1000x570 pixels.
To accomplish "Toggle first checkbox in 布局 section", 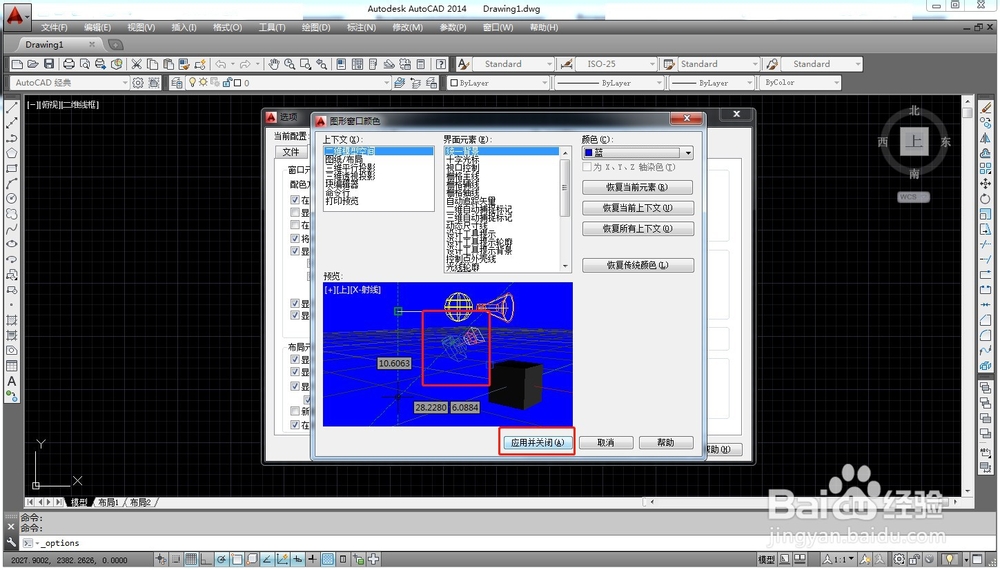I will click(x=295, y=360).
